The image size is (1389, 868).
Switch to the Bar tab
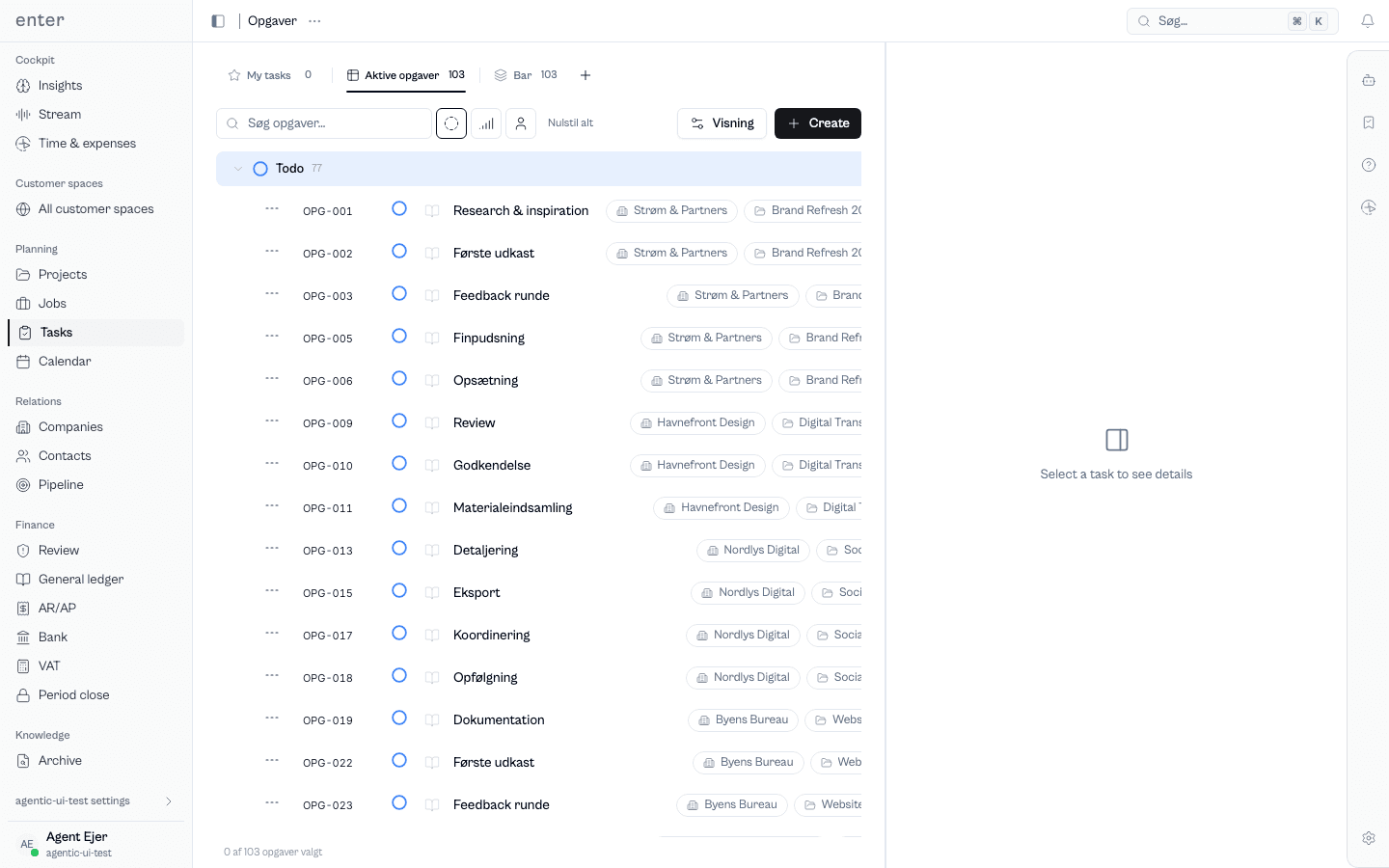[526, 75]
